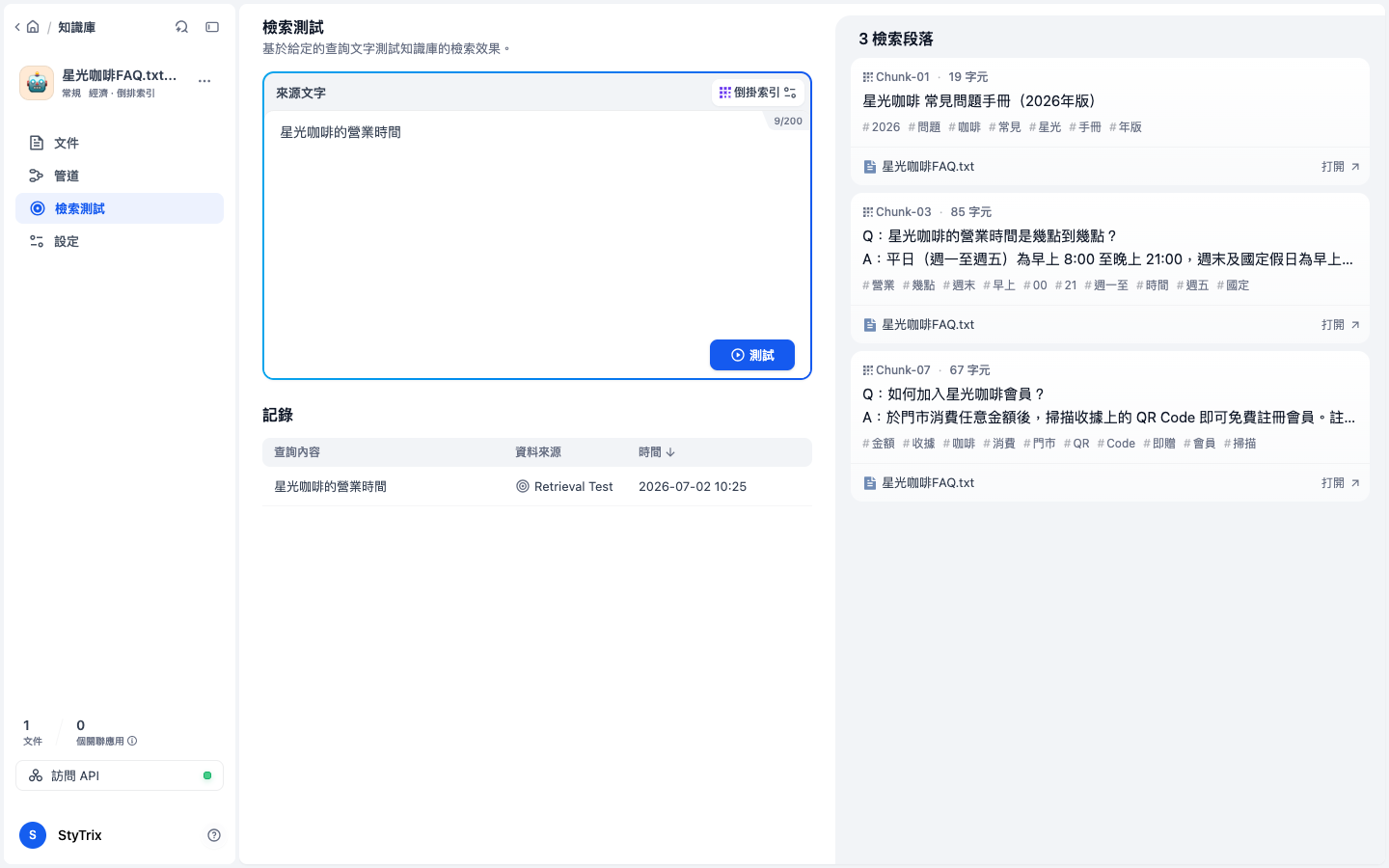Image resolution: width=1389 pixels, height=868 pixels.
Task: Select the 檢索測試 menu item
Action: pos(120,208)
